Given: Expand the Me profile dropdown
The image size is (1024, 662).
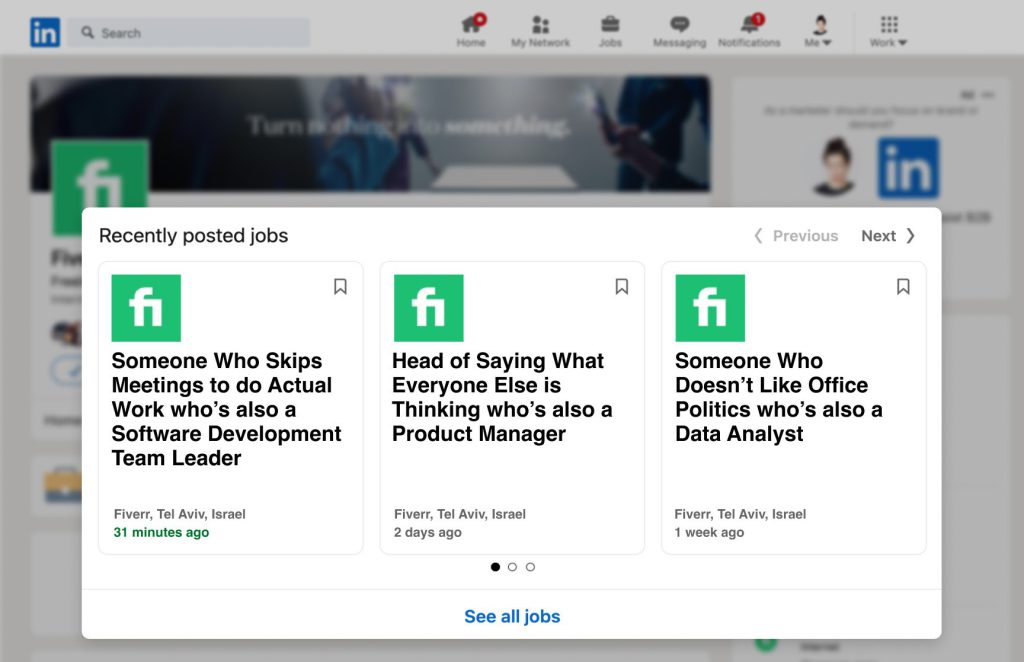Looking at the screenshot, I should (818, 31).
